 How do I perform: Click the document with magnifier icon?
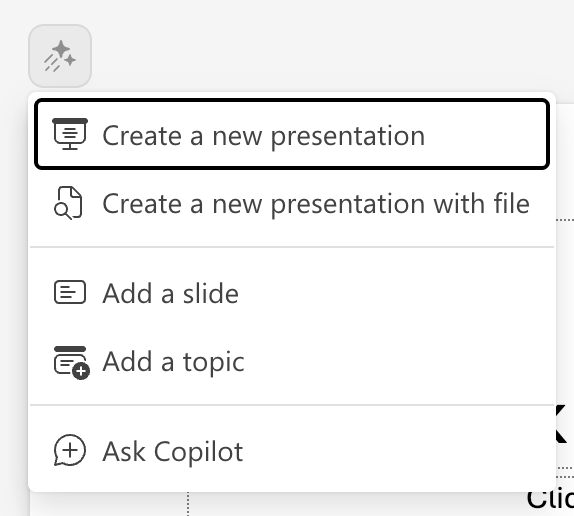coord(68,203)
